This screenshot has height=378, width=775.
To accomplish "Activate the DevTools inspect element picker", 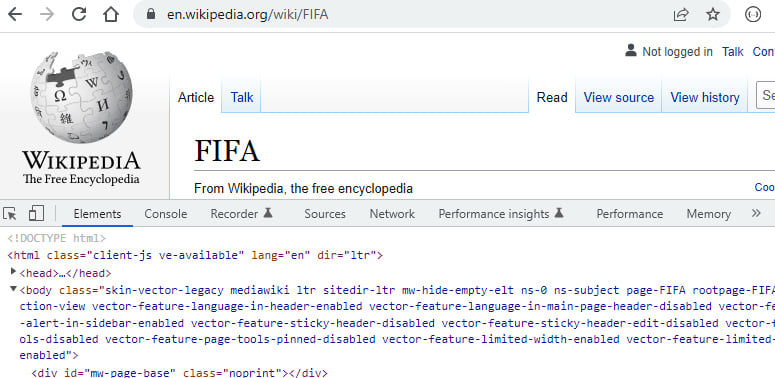I will click(10, 213).
